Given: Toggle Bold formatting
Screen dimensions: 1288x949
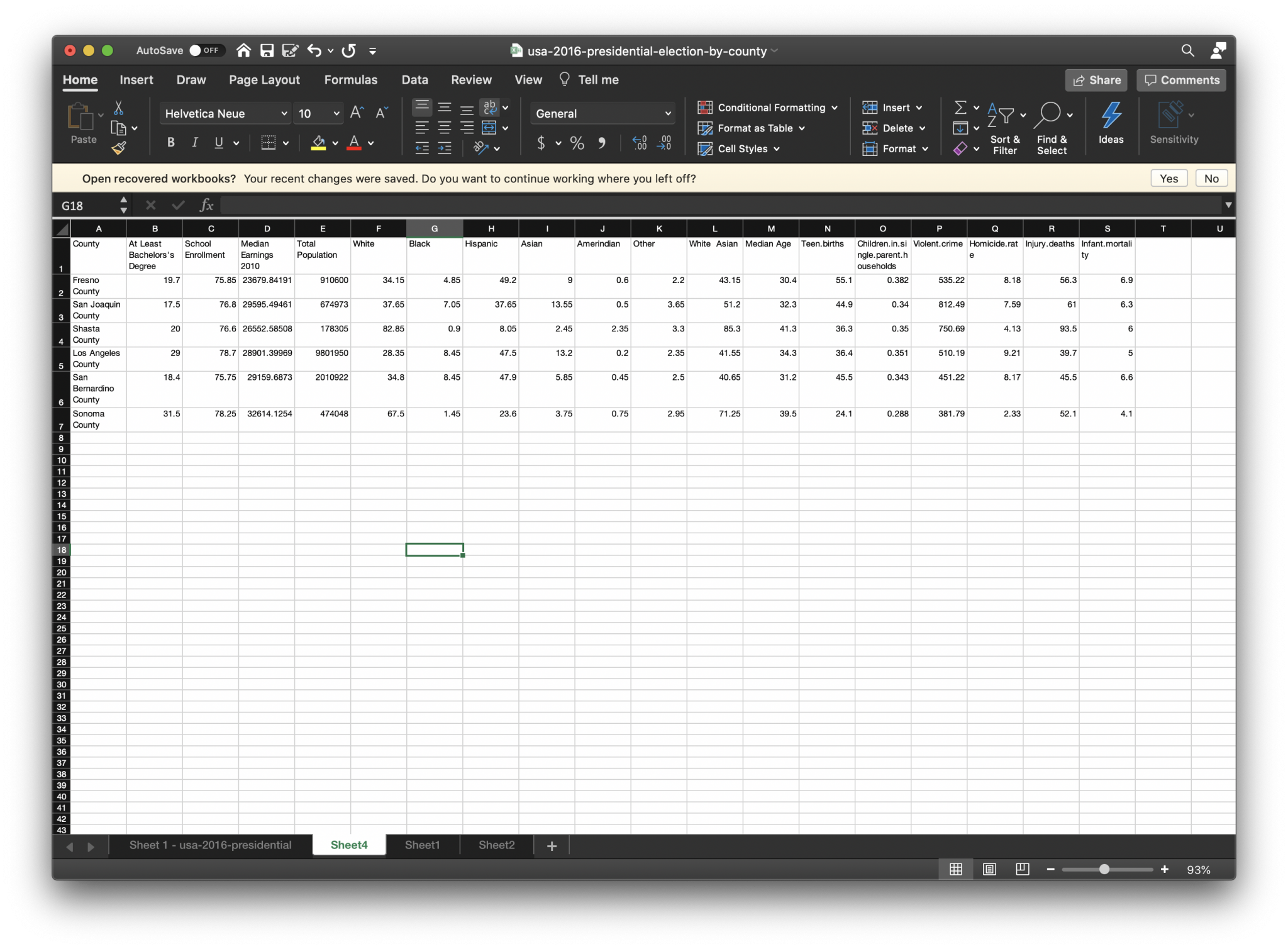Looking at the screenshot, I should 170,143.
